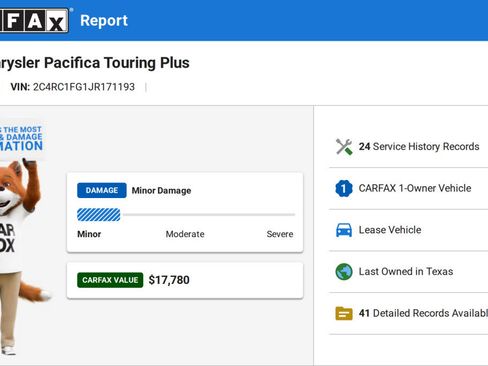Click the CARFAX logo in header
This screenshot has width=488, height=366.
click(34, 21)
